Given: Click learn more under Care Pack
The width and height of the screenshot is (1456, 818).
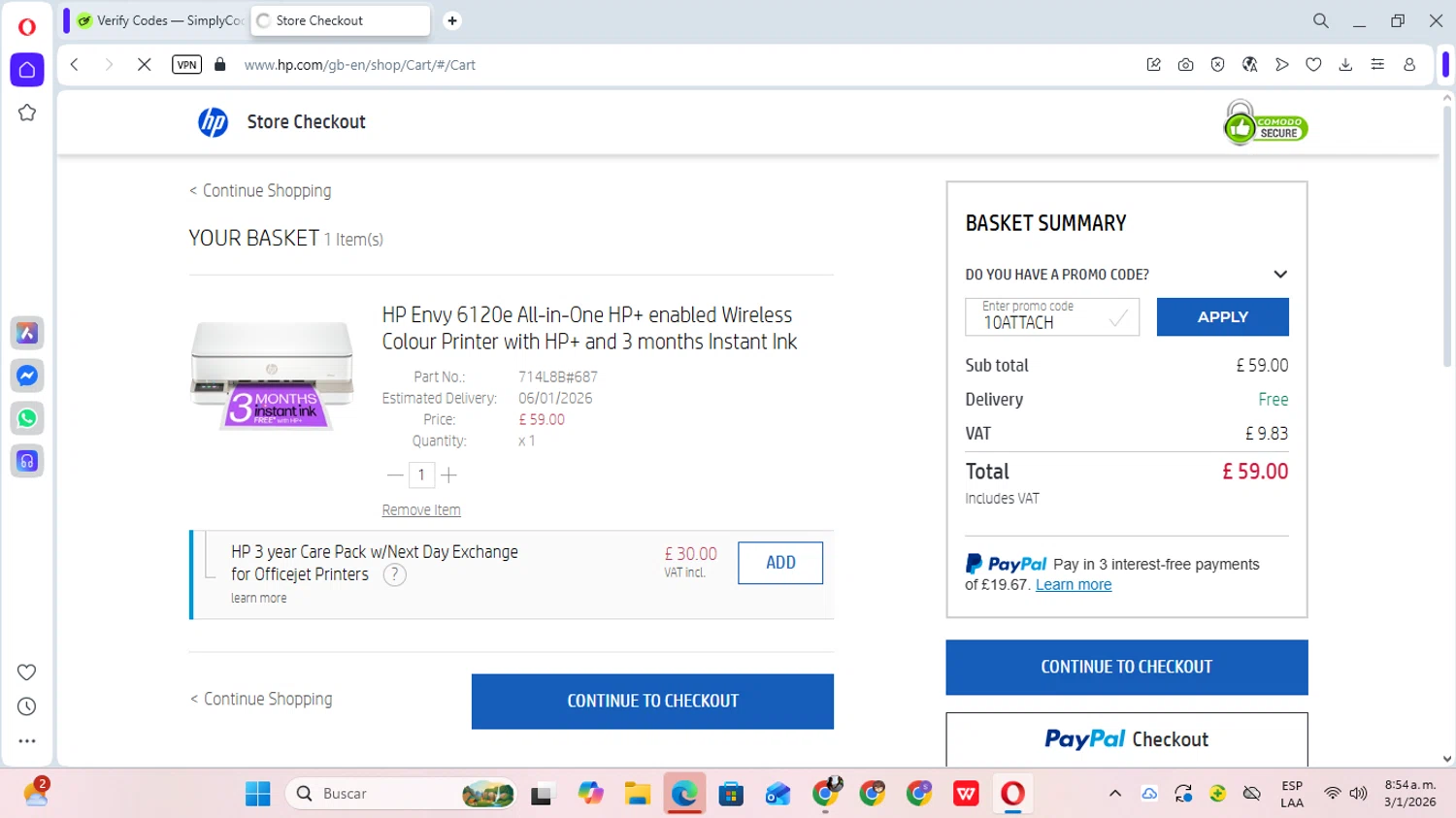Looking at the screenshot, I should 259,599.
